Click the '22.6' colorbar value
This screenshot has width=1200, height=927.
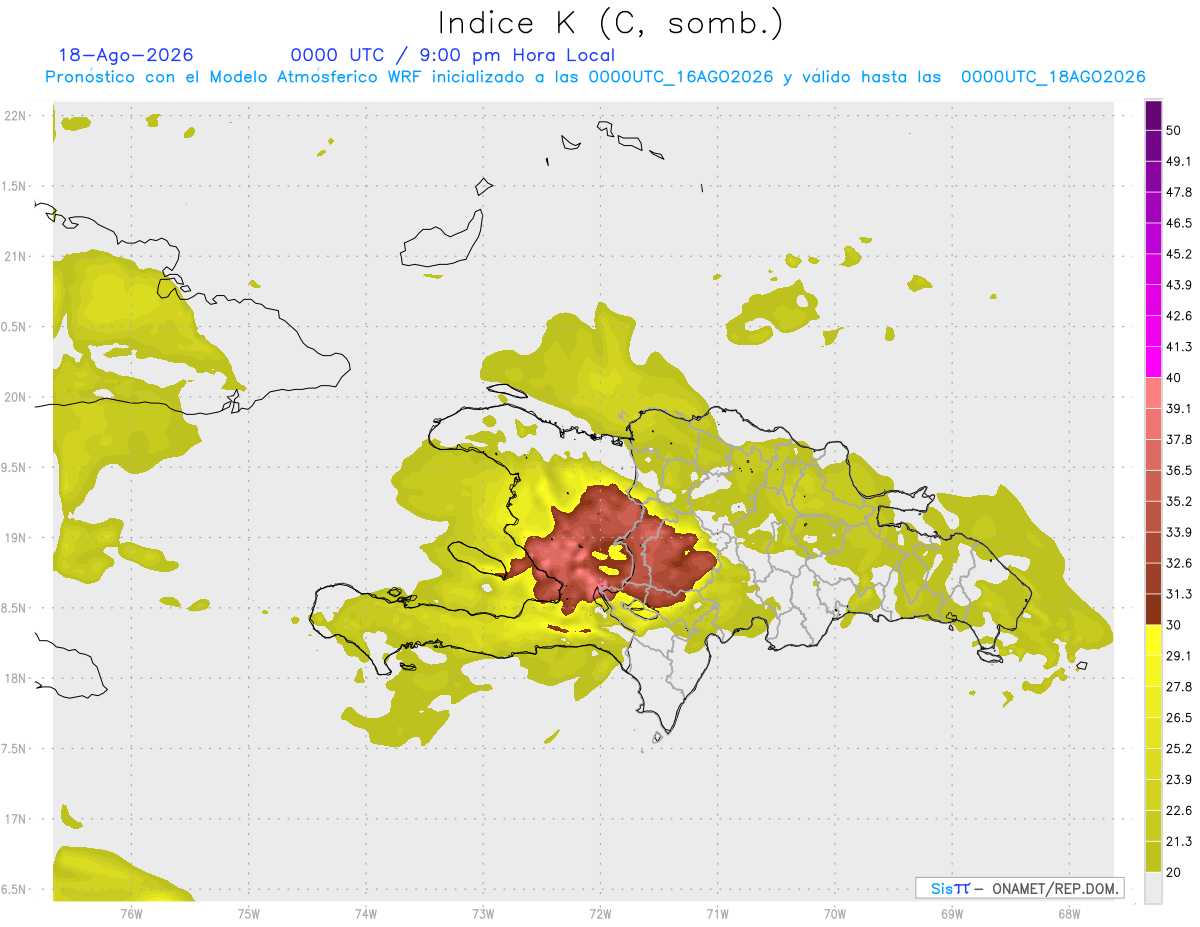[1179, 810]
